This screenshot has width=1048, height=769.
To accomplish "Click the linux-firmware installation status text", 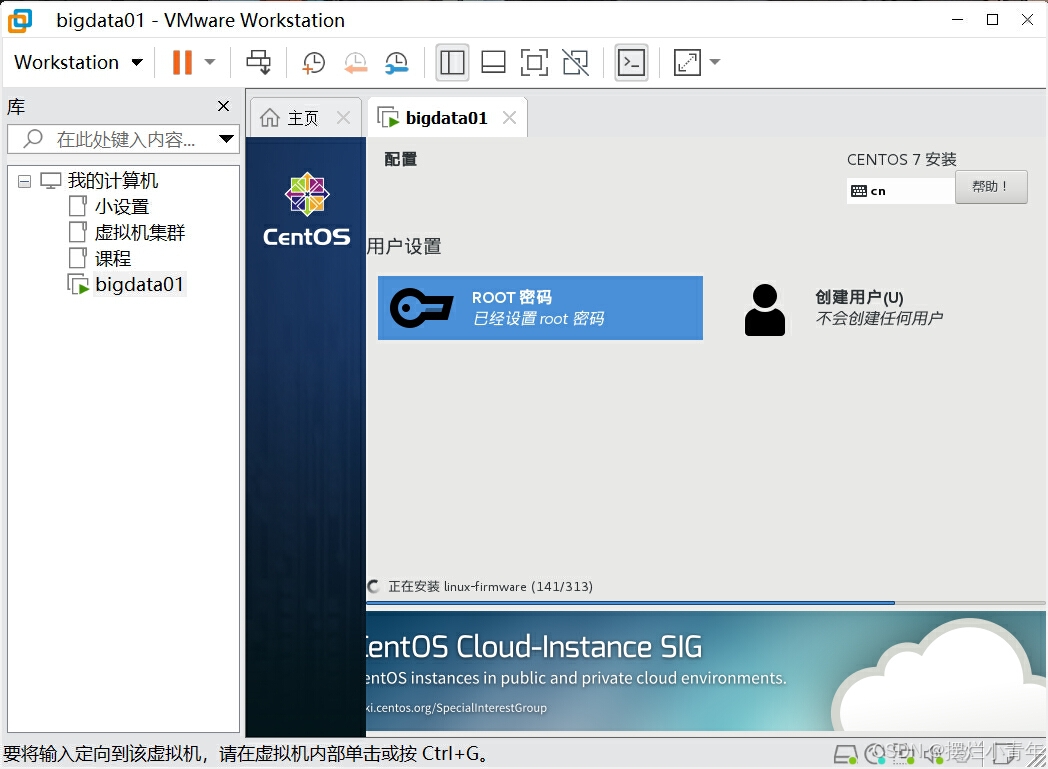I will (x=490, y=587).
